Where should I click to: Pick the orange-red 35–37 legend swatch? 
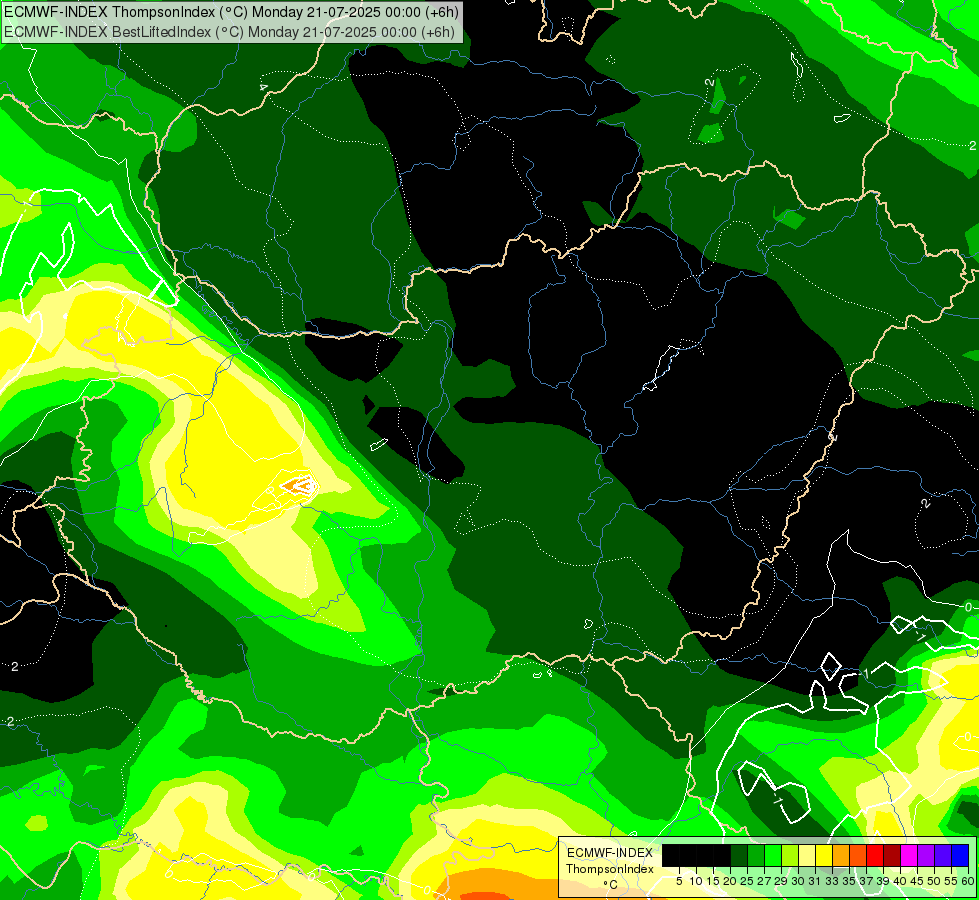pos(858,855)
